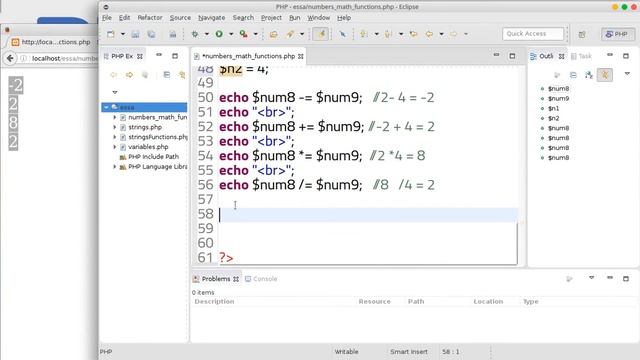This screenshot has width=640, height=360.
Task: Open the Edit menu
Action: point(124,18)
